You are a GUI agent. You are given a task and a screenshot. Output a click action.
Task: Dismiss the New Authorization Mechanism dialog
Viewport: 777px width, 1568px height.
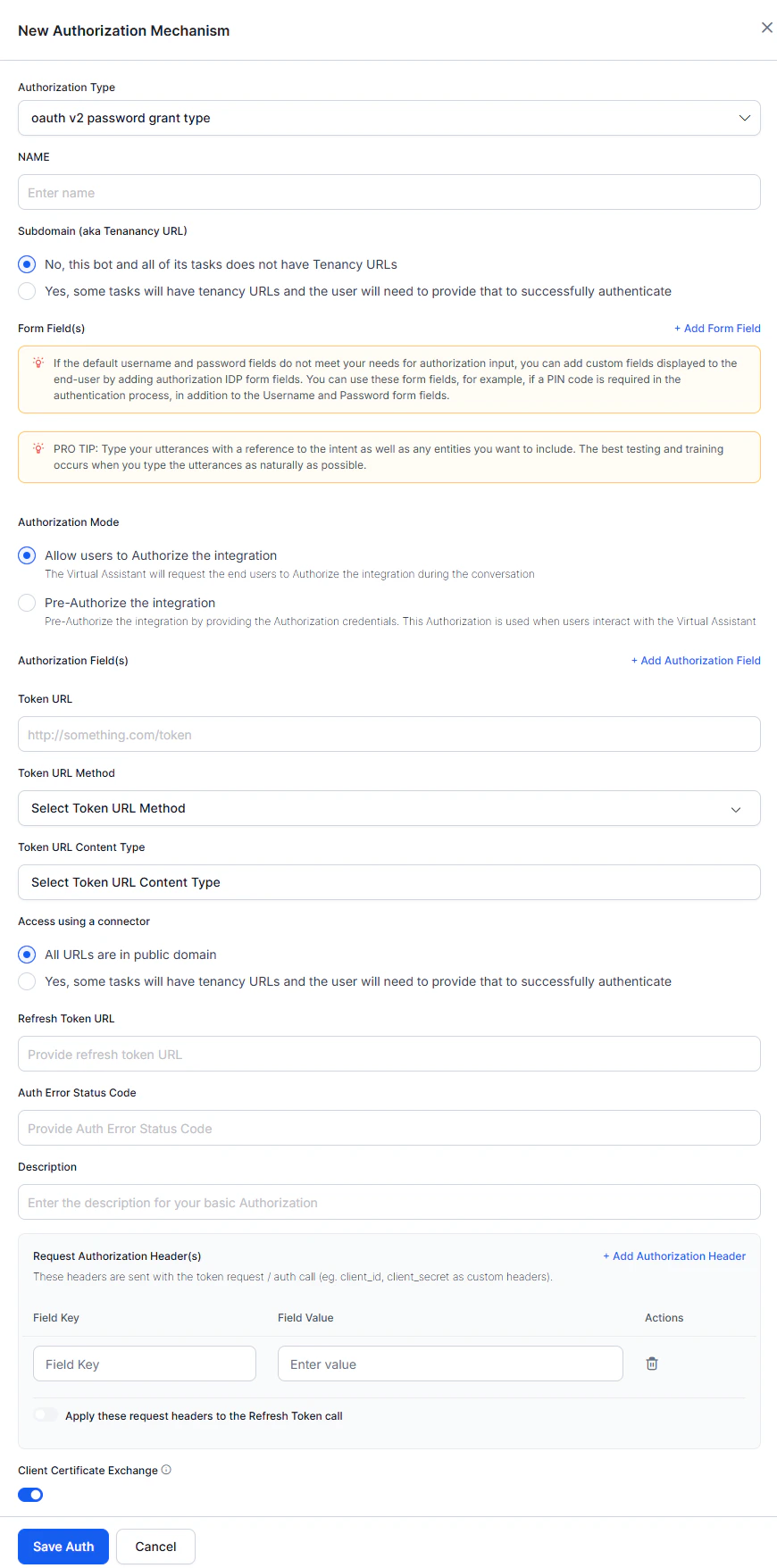766,27
